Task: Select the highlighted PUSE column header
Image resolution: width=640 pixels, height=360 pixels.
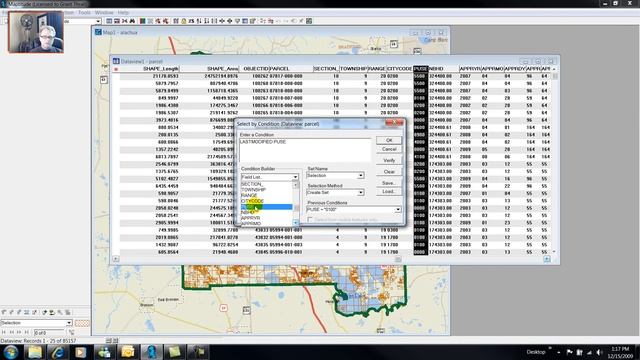Action: [x=420, y=69]
